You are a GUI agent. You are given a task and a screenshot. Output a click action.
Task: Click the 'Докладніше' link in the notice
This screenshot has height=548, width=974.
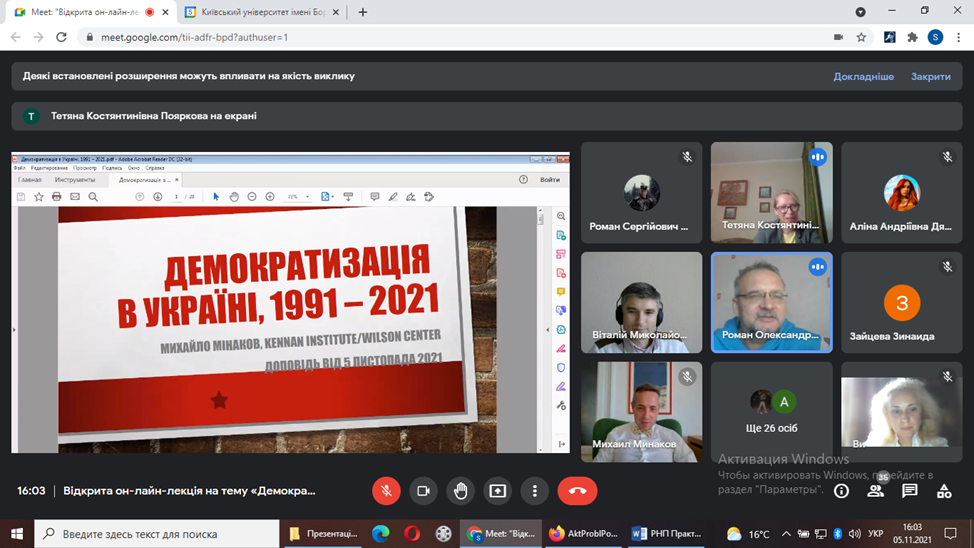[863, 76]
